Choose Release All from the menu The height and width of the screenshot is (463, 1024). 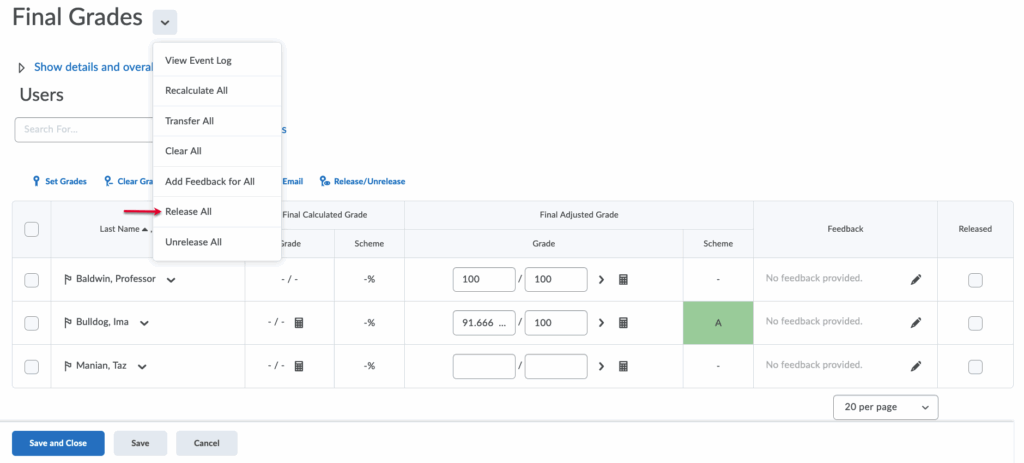tap(188, 212)
